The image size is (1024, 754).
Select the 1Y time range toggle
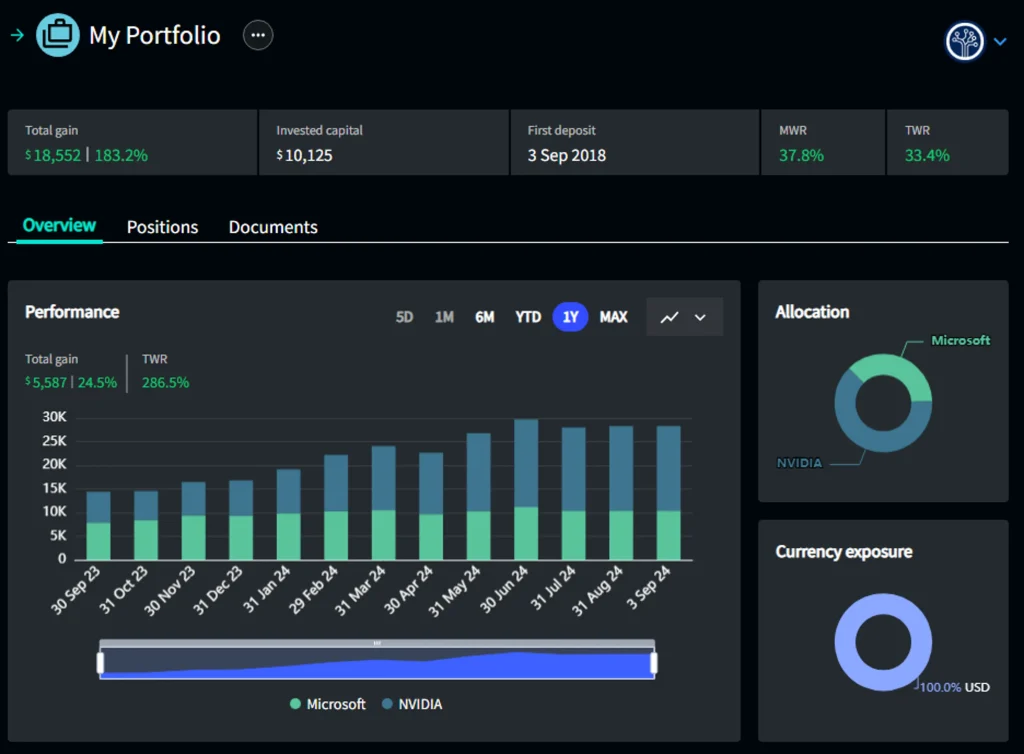pos(570,316)
